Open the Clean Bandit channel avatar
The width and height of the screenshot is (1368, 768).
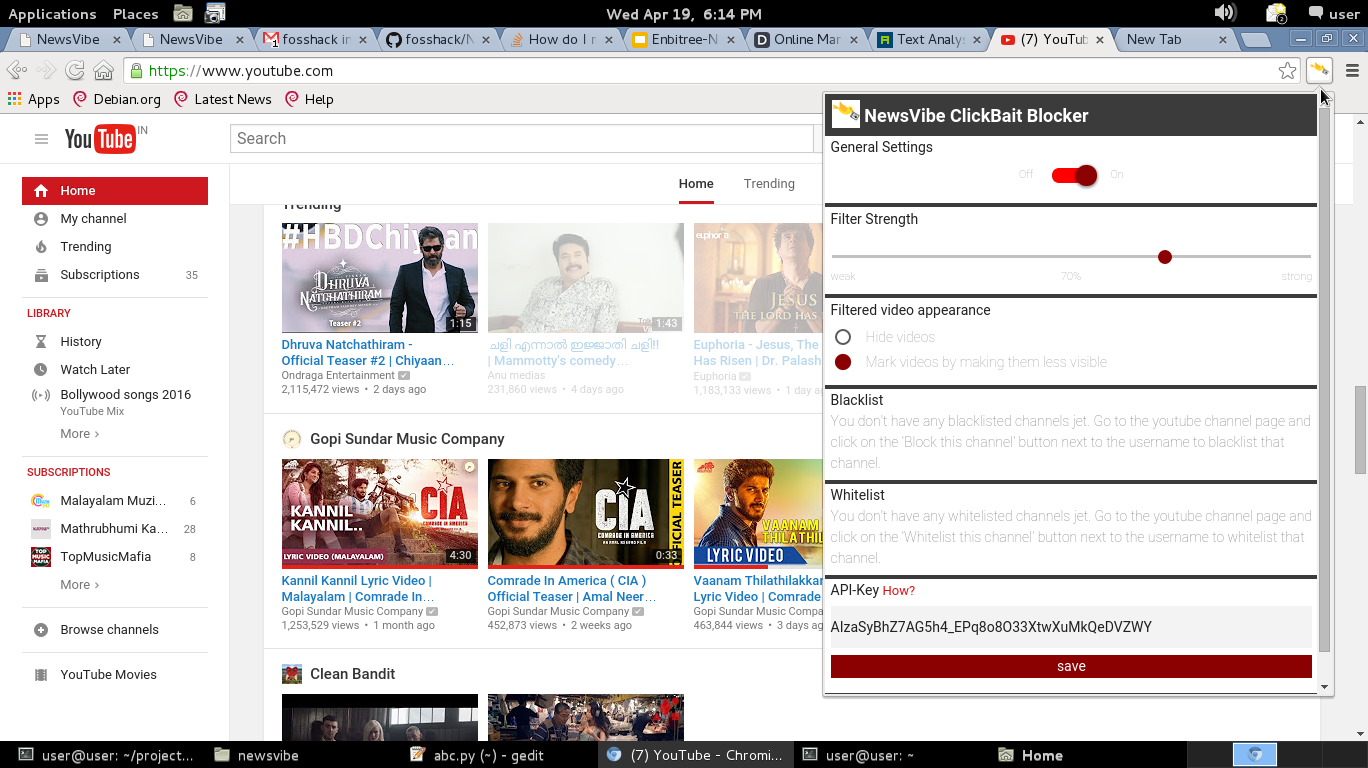[x=292, y=674]
